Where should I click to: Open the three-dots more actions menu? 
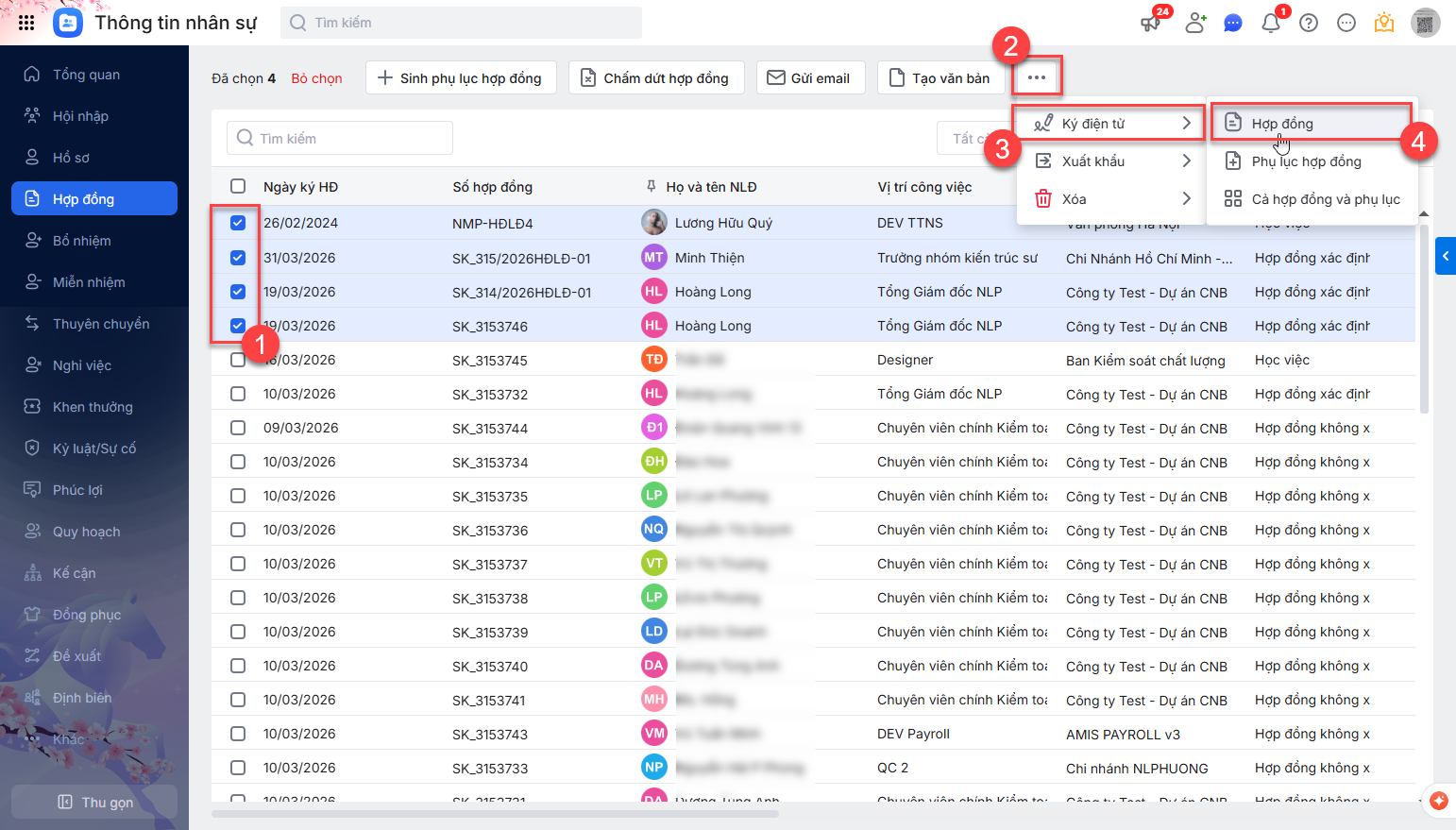click(1037, 77)
